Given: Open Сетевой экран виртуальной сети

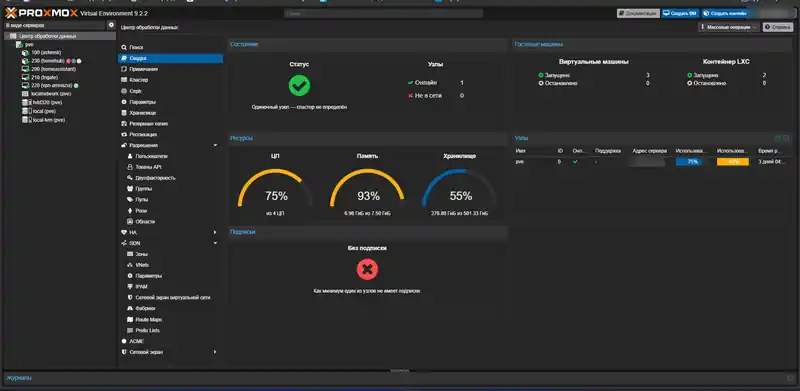Looking at the screenshot, I should coord(170,297).
